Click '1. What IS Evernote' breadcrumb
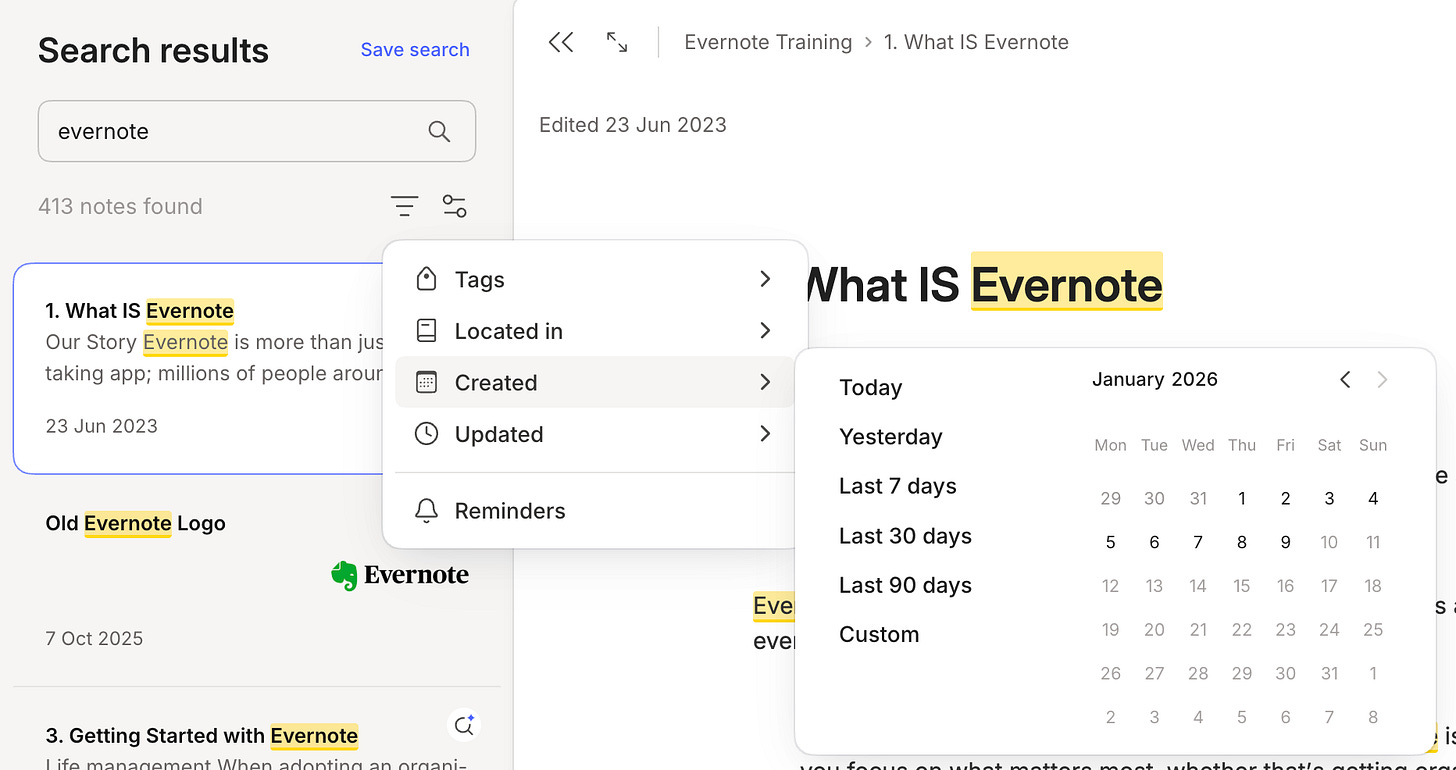Screen dimensions: 1456x770 click(x=976, y=42)
